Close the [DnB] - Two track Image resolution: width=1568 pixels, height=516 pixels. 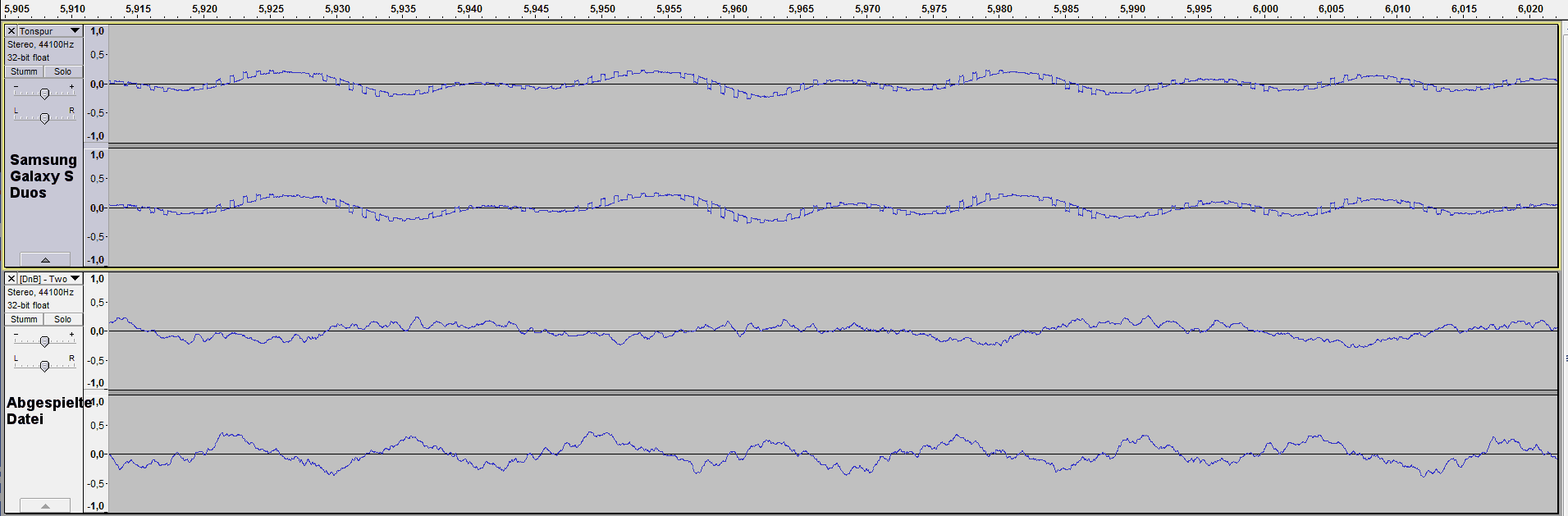[x=11, y=279]
